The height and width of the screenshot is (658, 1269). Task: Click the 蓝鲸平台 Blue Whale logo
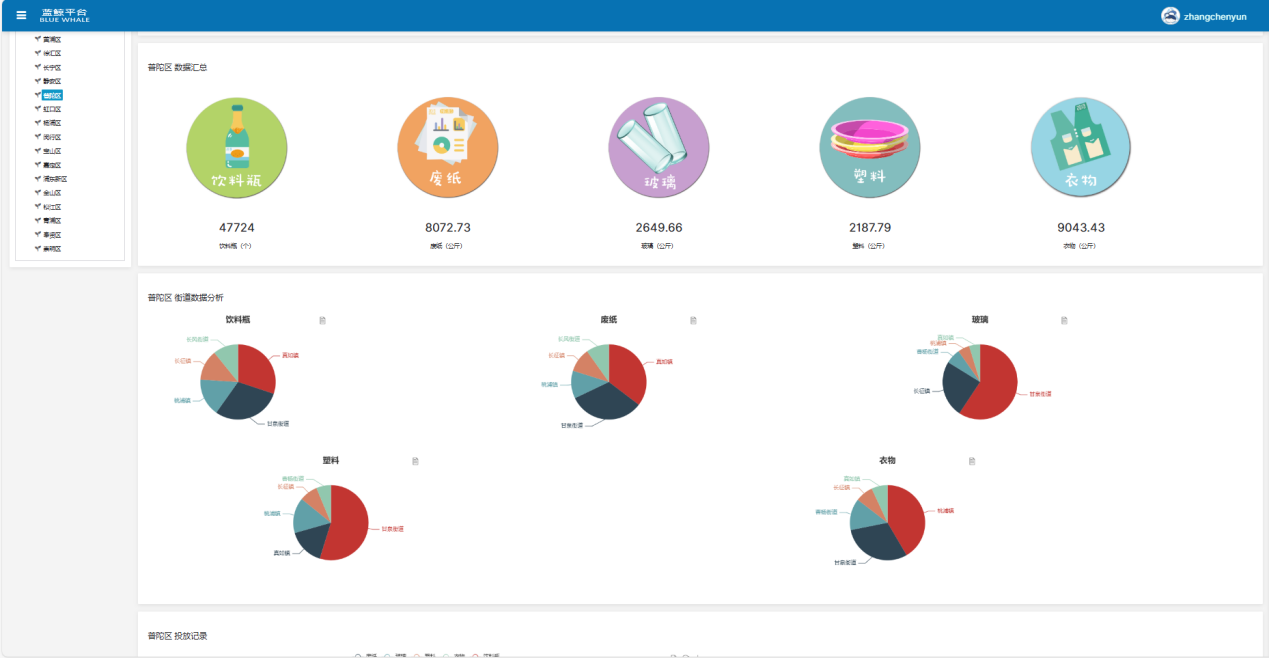tap(64, 15)
